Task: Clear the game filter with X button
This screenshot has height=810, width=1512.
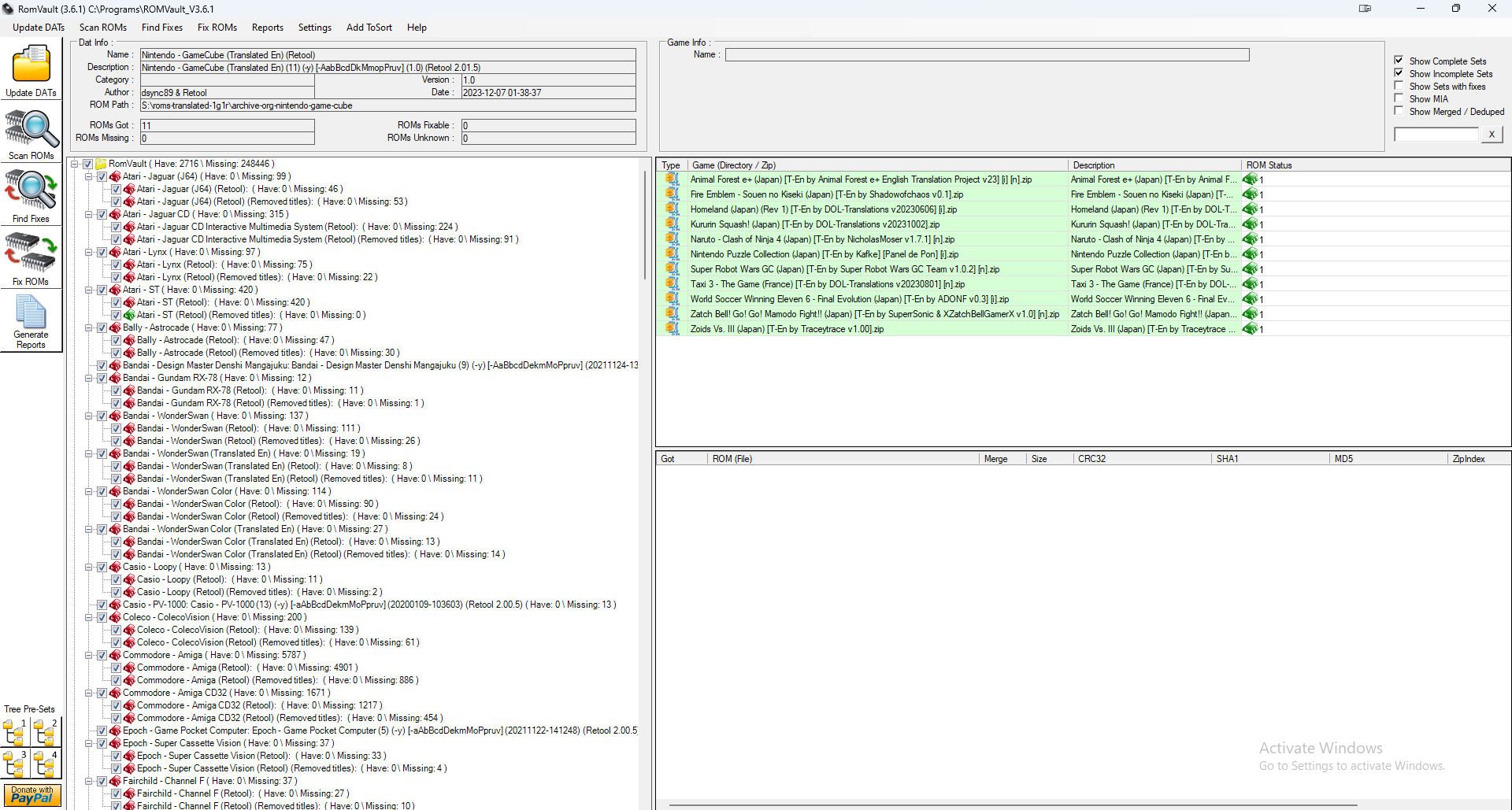Action: point(1492,135)
